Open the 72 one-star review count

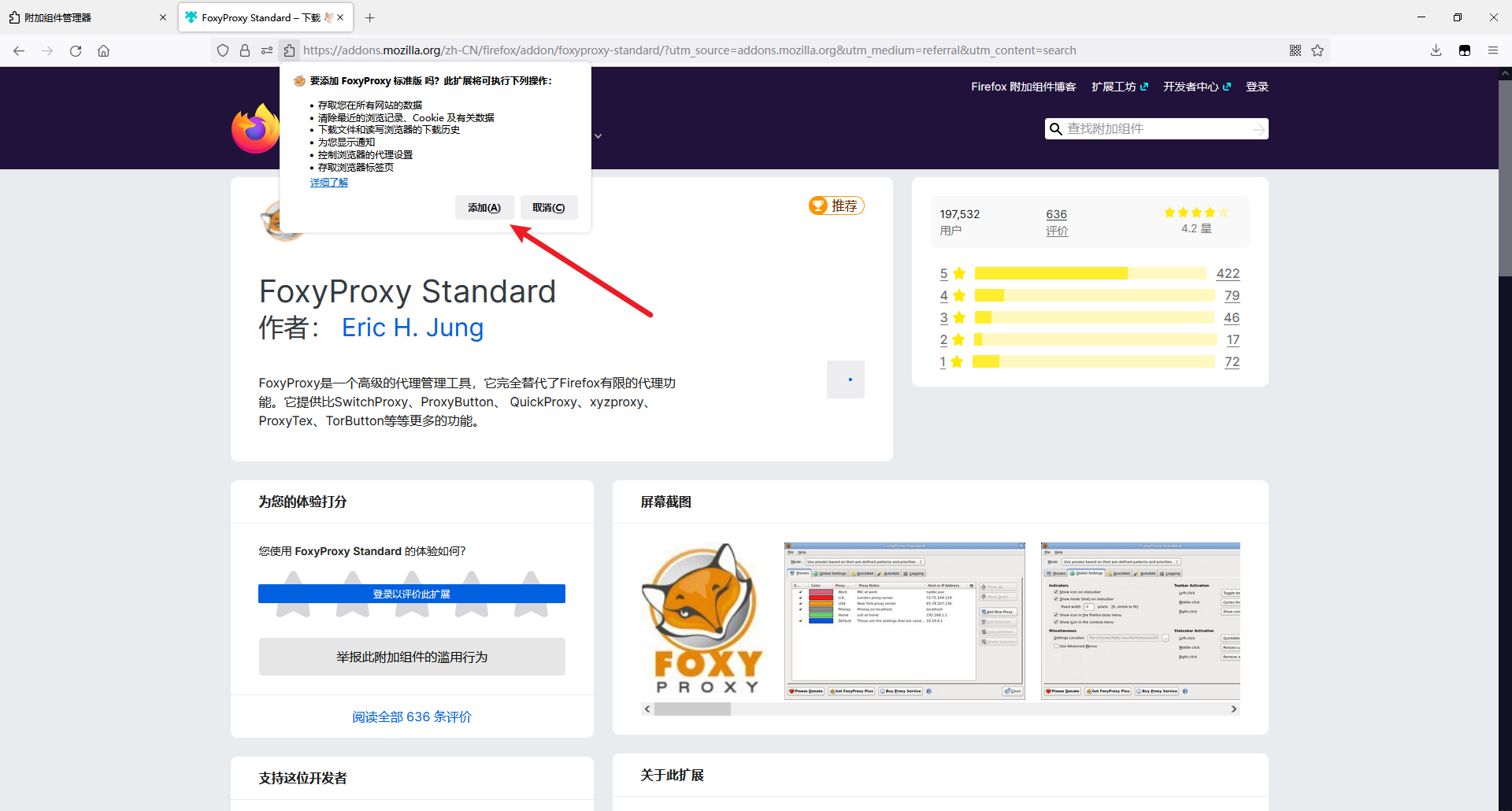[x=1232, y=361]
